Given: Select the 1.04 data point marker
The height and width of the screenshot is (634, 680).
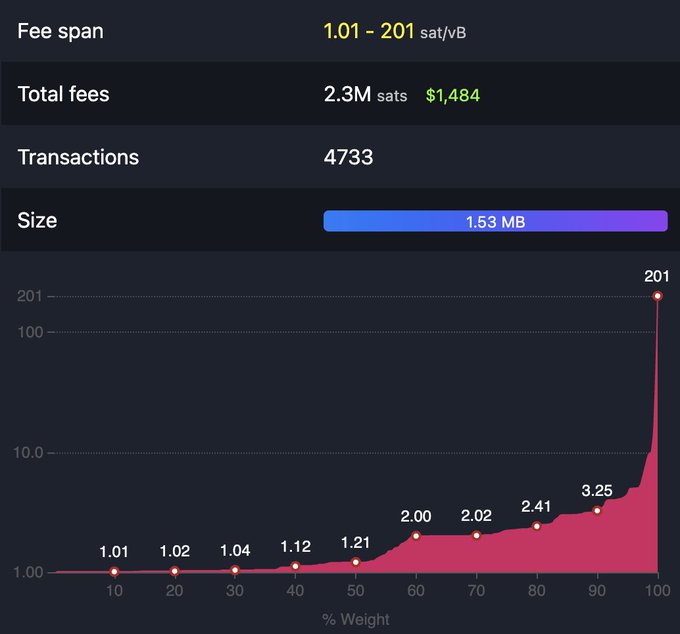Looking at the screenshot, I should 235,570.
